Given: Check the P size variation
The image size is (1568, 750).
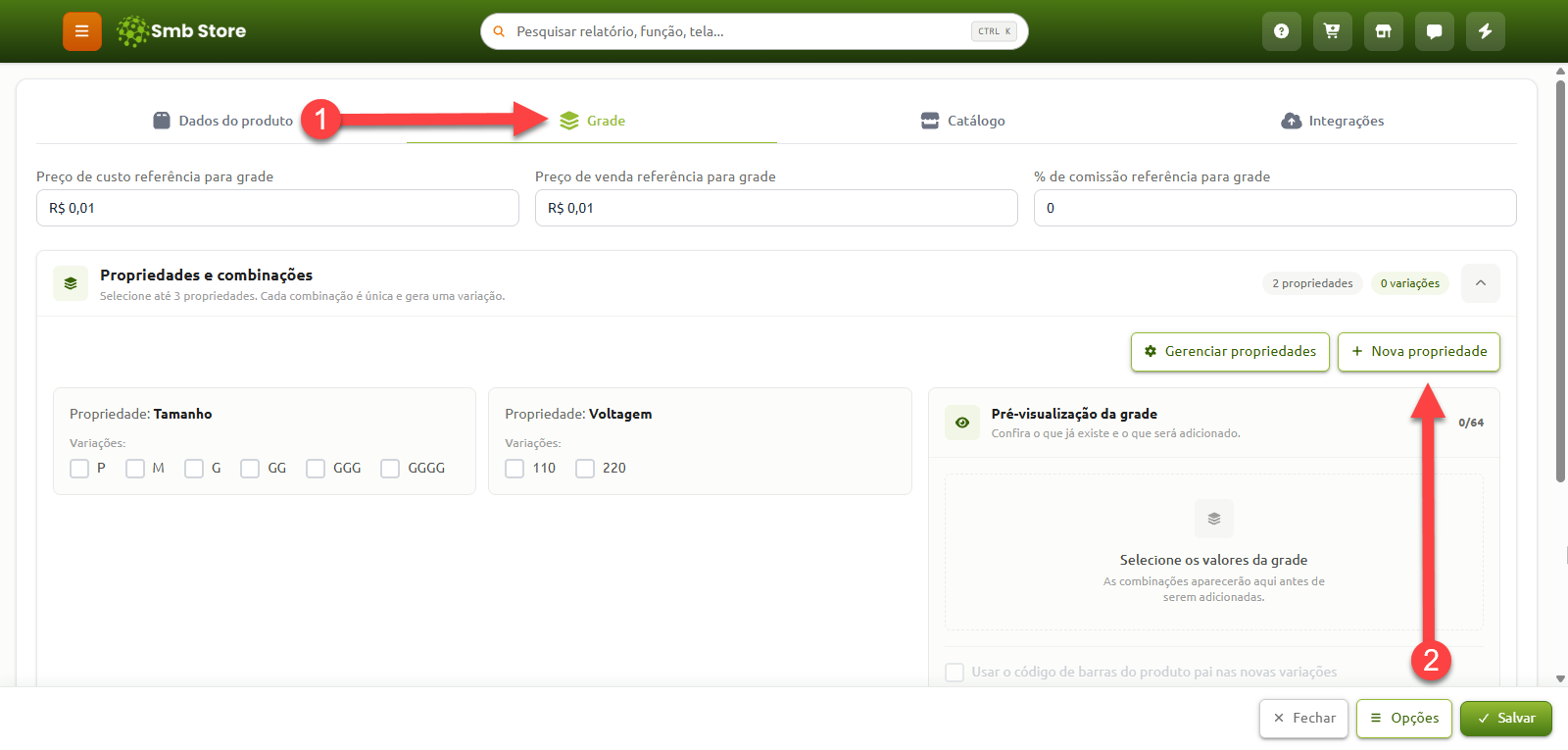Looking at the screenshot, I should tap(79, 469).
